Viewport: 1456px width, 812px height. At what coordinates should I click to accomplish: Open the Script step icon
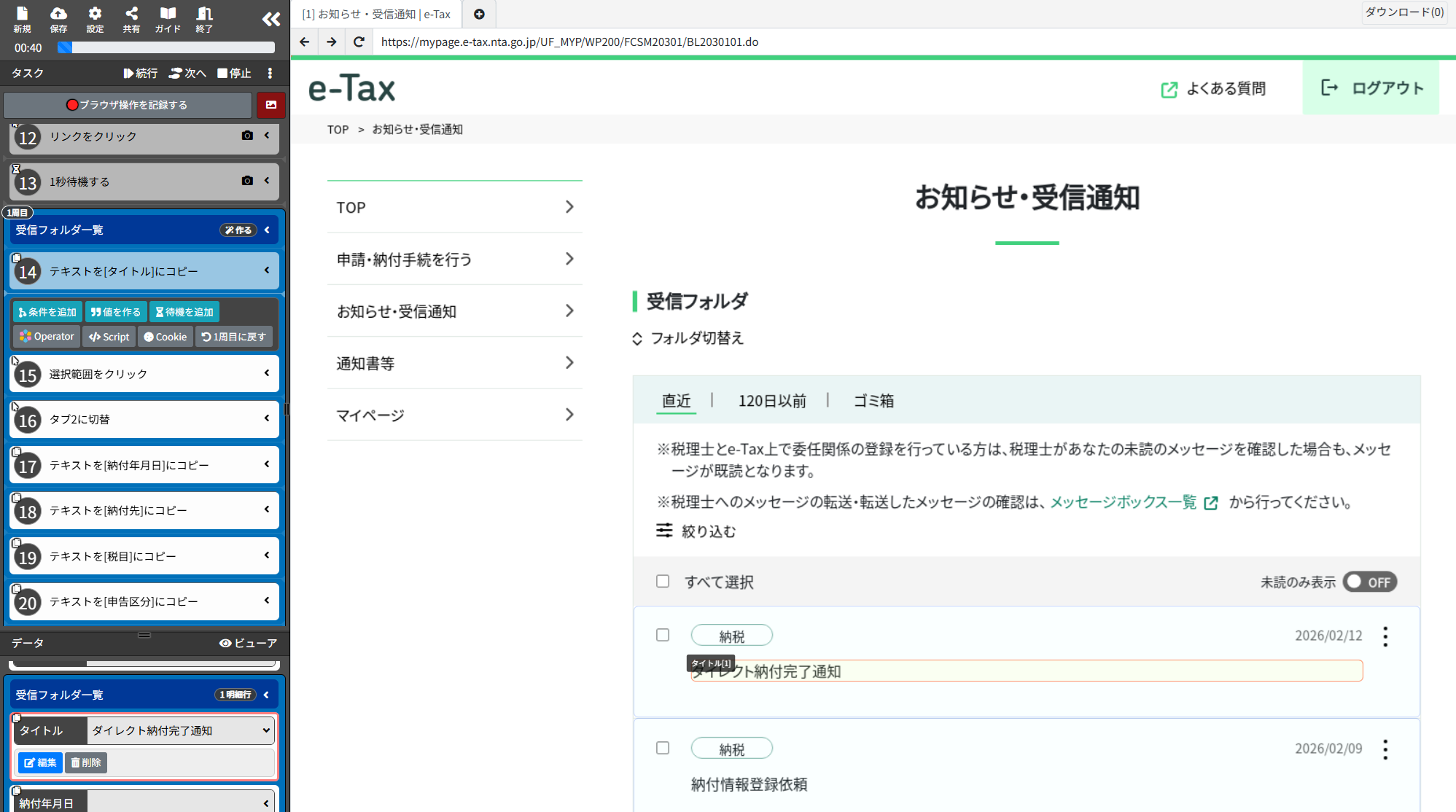point(109,336)
